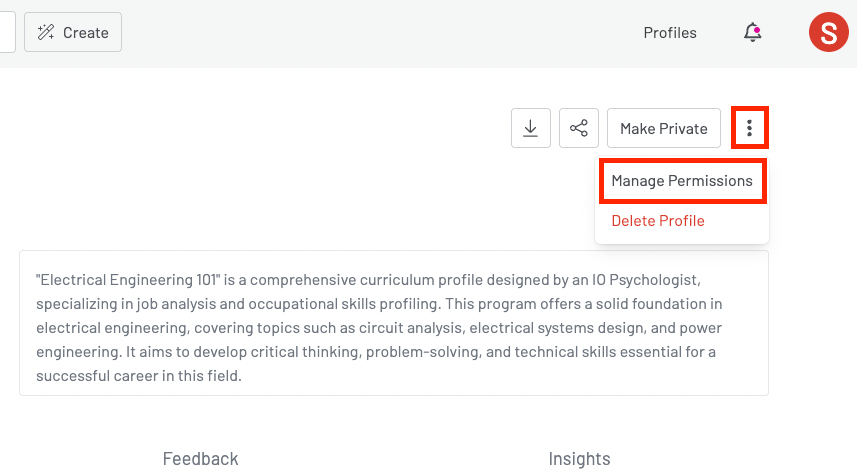Viewport: 857px width, 472px height.
Task: Download the profile using the download icon
Action: pos(531,128)
